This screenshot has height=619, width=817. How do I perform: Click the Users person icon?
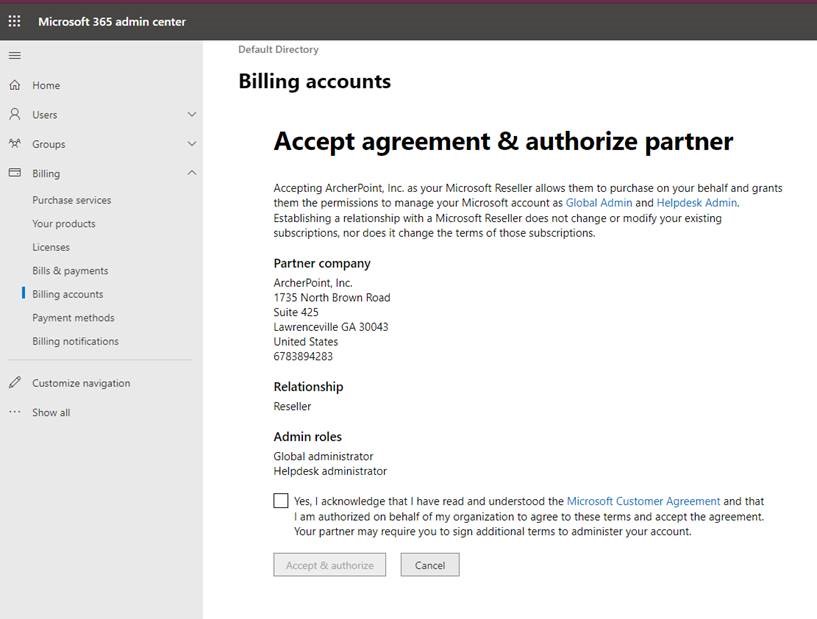pos(15,114)
